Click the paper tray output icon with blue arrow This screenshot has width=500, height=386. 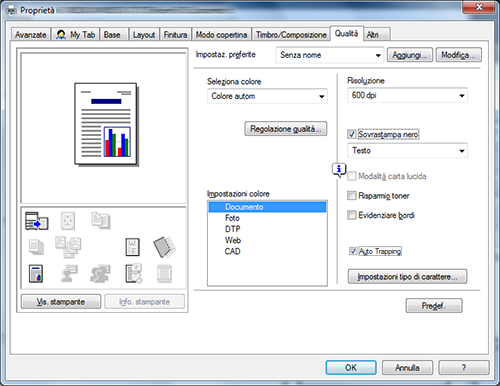(37, 221)
